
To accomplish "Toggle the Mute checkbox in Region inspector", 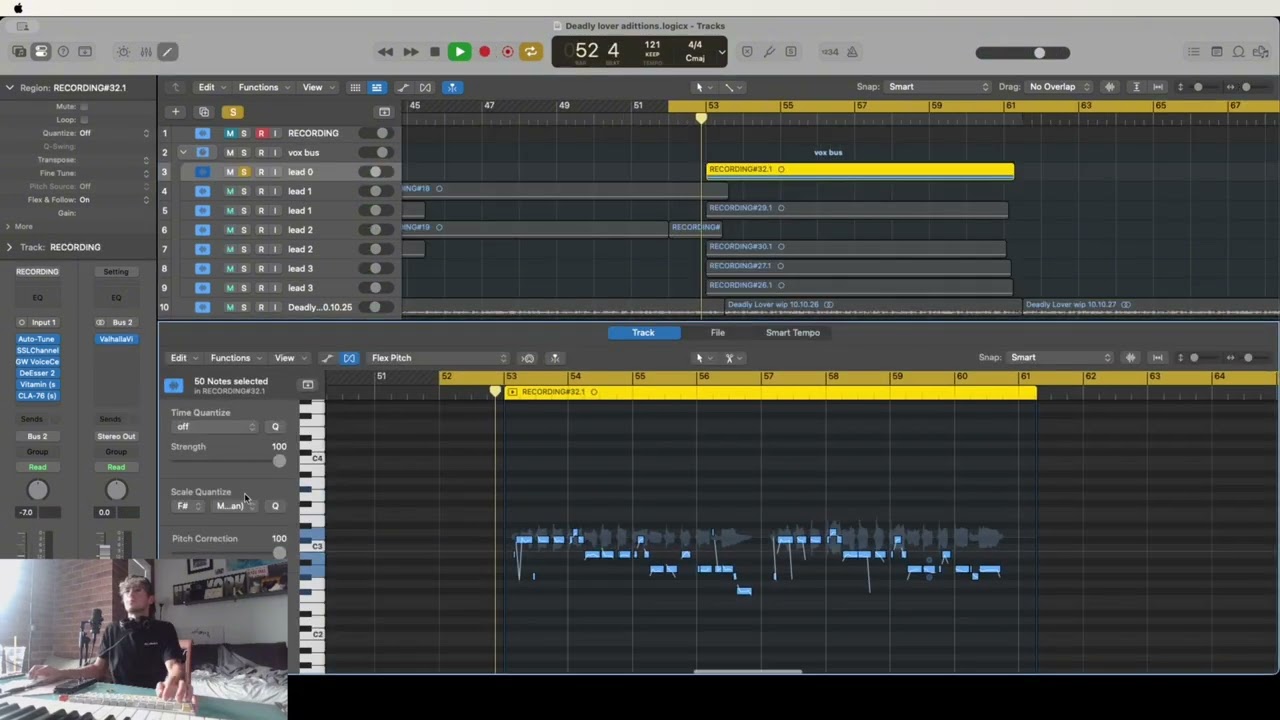I will 84,106.
